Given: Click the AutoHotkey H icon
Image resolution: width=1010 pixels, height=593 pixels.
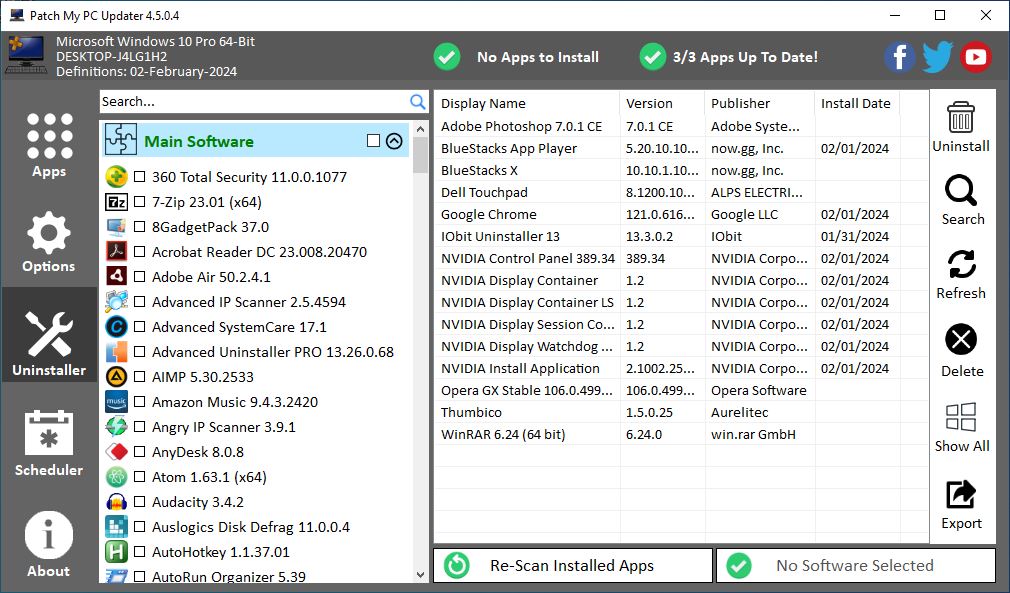Looking at the screenshot, I should pos(117,552).
